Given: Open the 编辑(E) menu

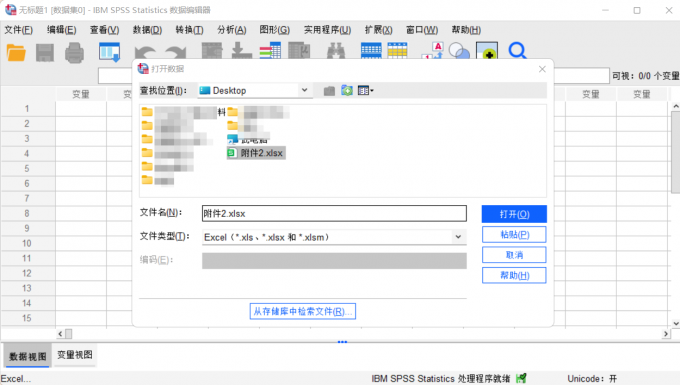Looking at the screenshot, I should [x=62, y=30].
